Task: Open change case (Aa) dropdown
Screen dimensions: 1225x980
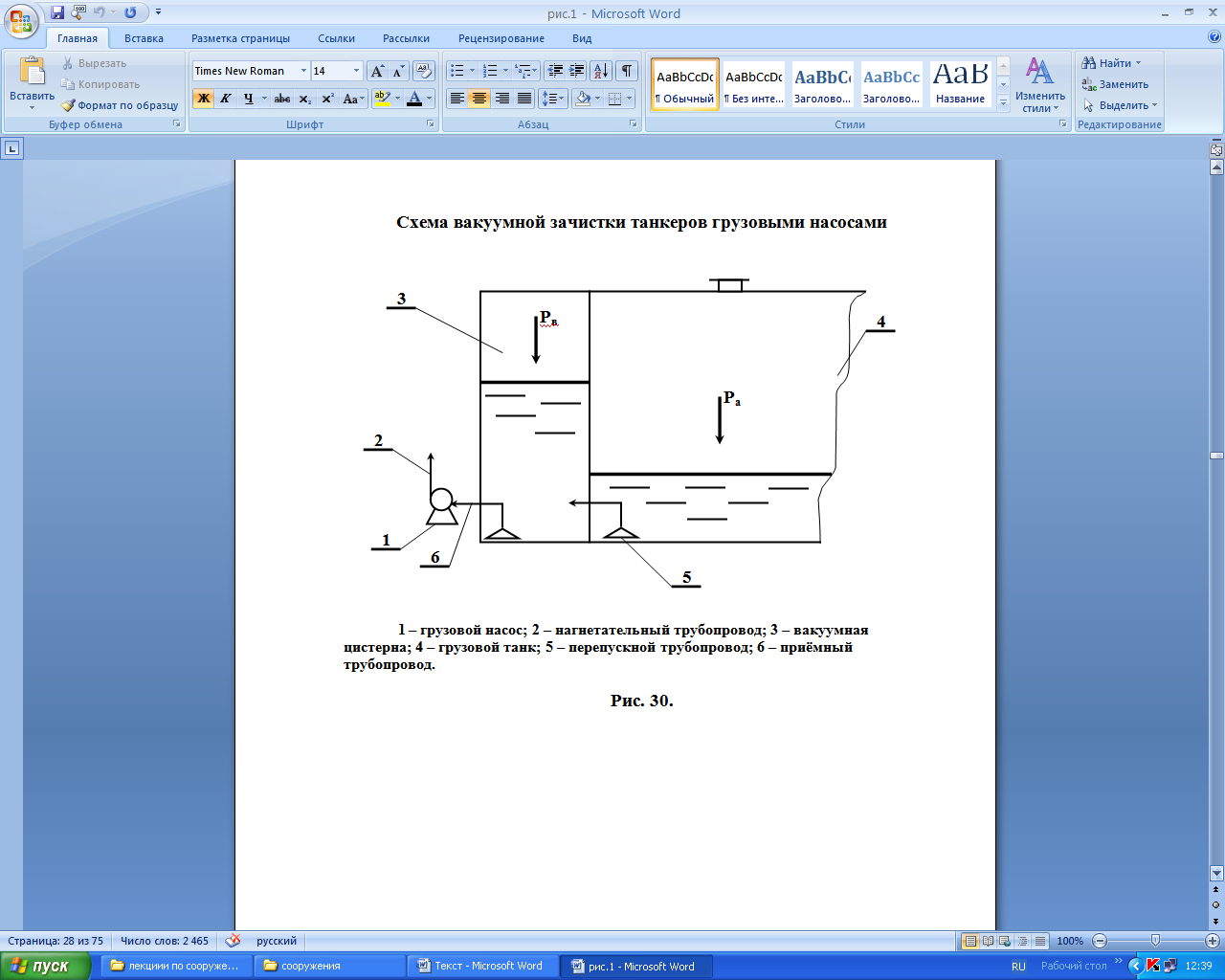Action: point(353,99)
